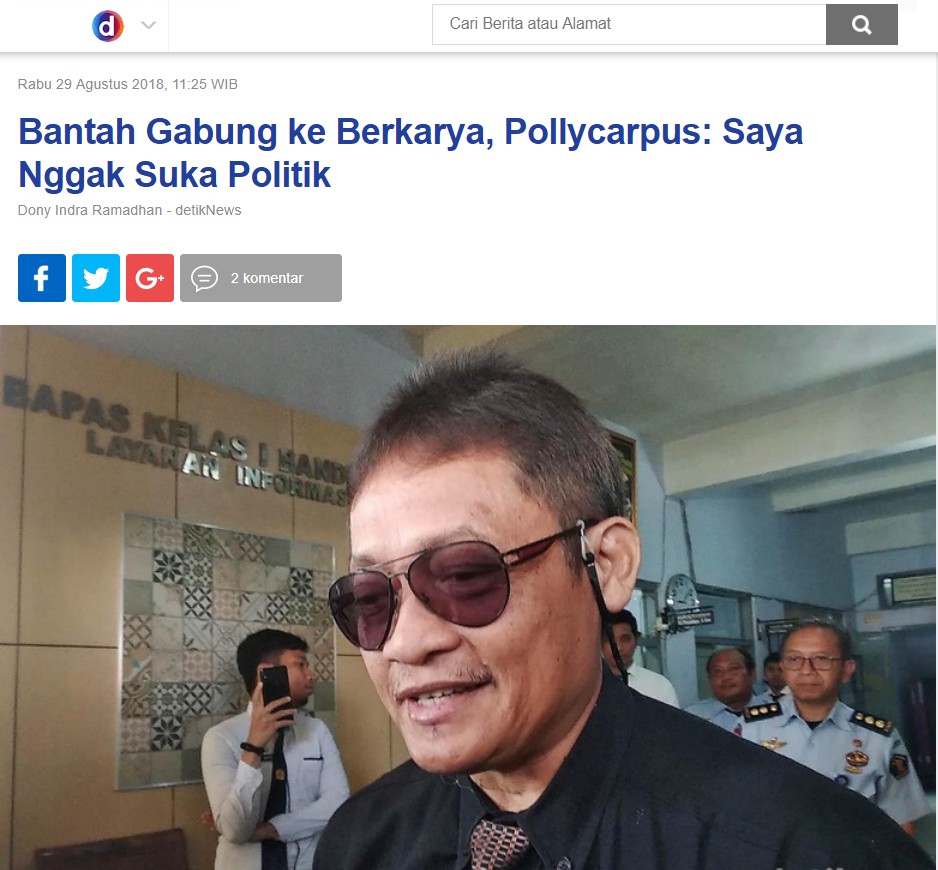Share article on Google Plus
The image size is (938, 870).
click(150, 278)
